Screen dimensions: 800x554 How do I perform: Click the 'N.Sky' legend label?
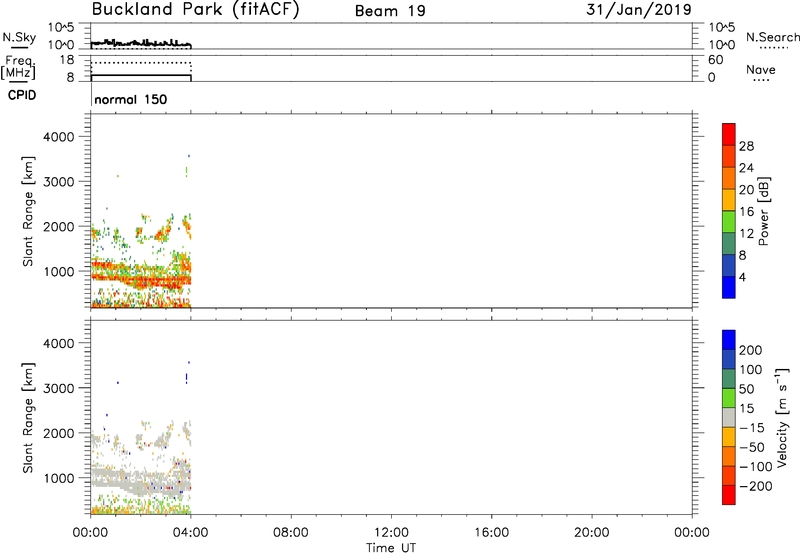click(x=19, y=37)
